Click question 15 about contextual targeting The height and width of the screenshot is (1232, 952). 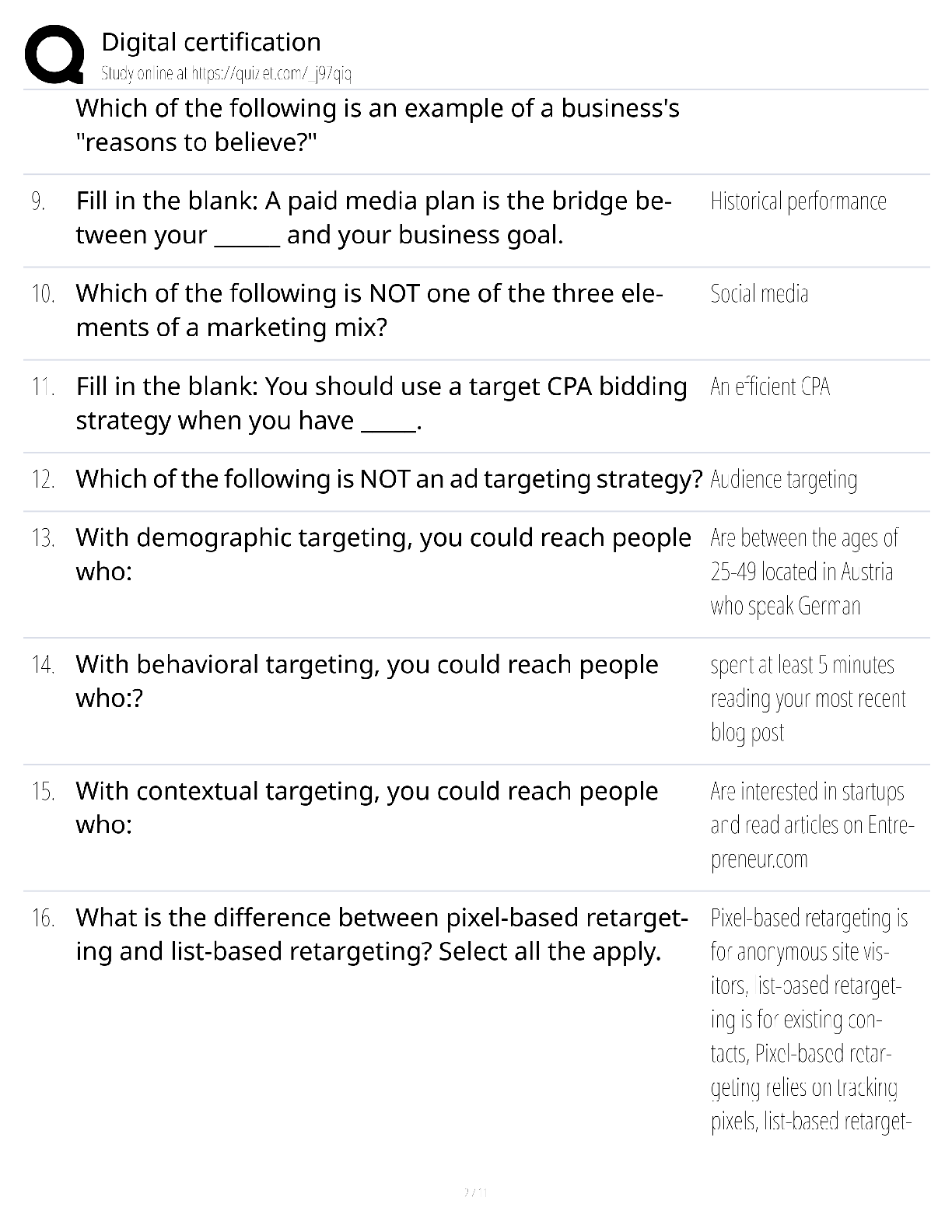367,807
